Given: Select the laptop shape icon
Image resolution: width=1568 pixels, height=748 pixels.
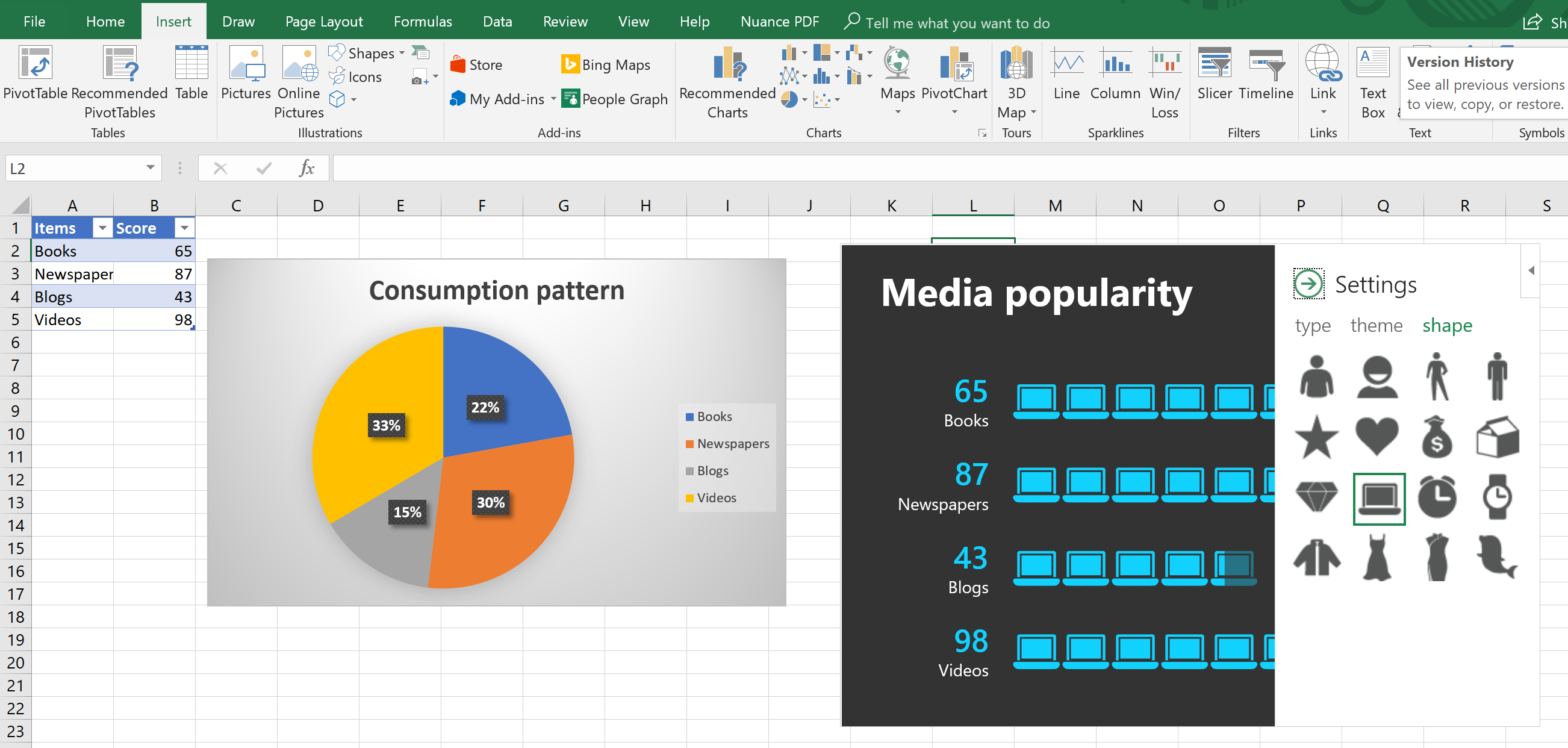Looking at the screenshot, I should [x=1379, y=499].
